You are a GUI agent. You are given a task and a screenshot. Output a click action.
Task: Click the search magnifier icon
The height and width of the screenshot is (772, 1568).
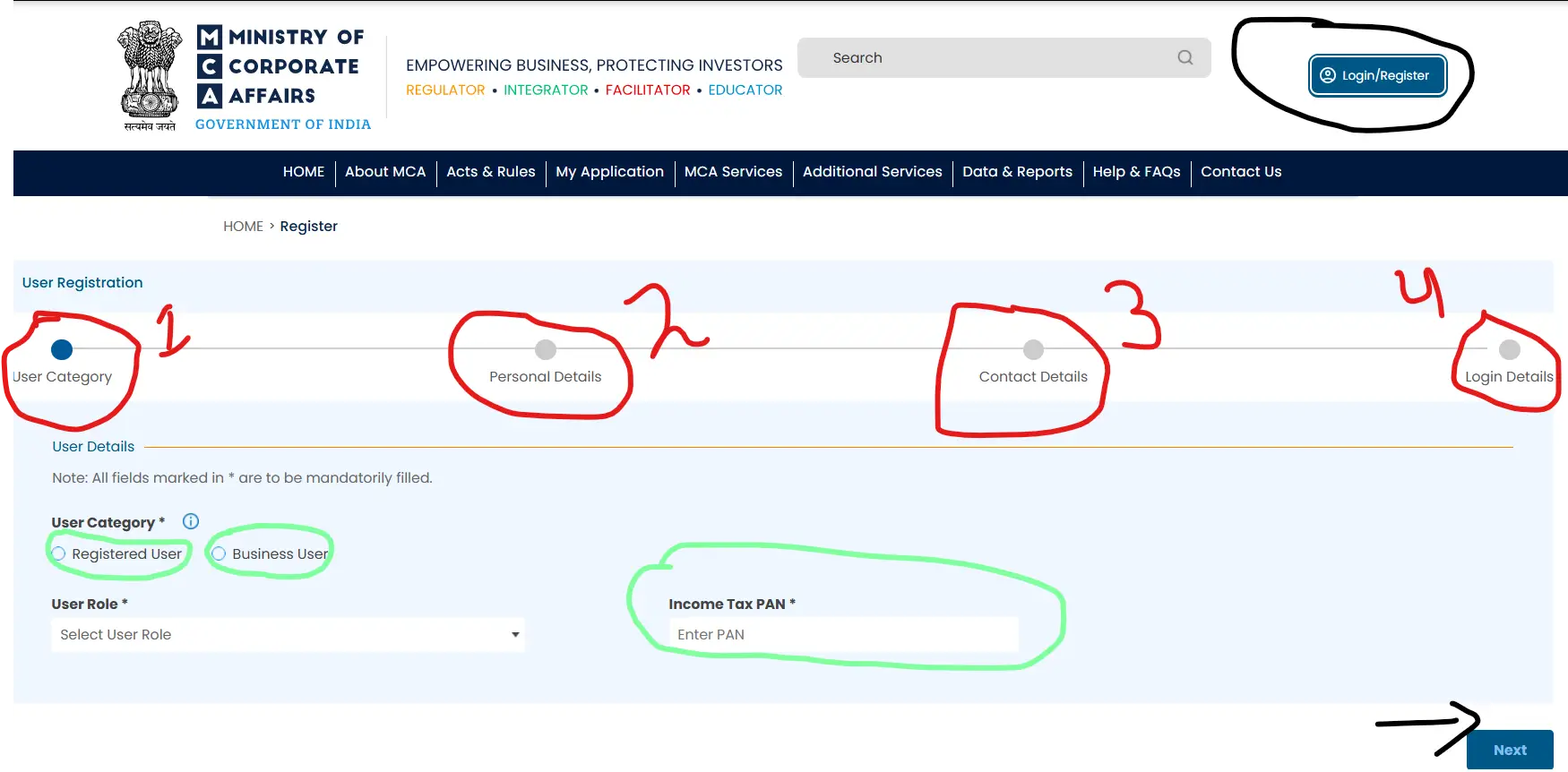1185,57
